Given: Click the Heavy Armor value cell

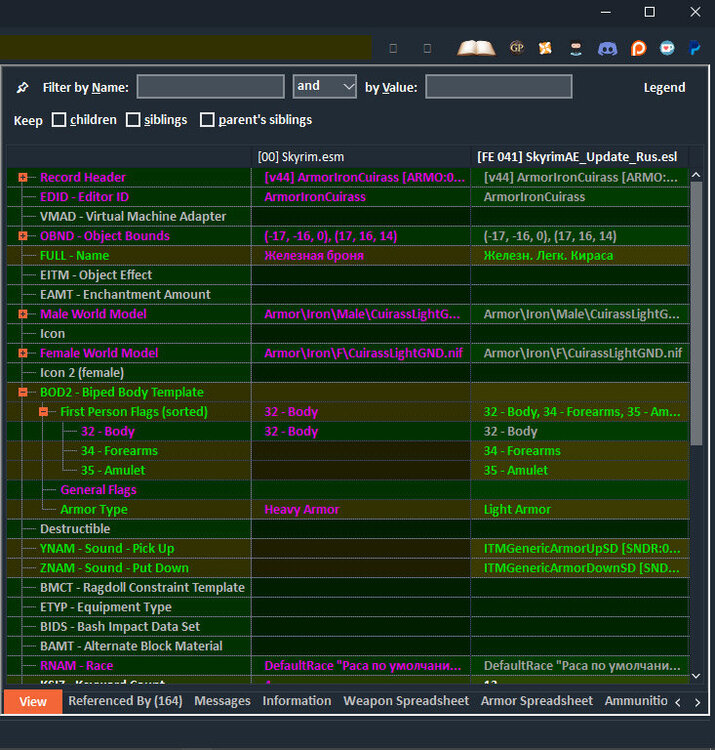Looking at the screenshot, I should click(361, 509).
